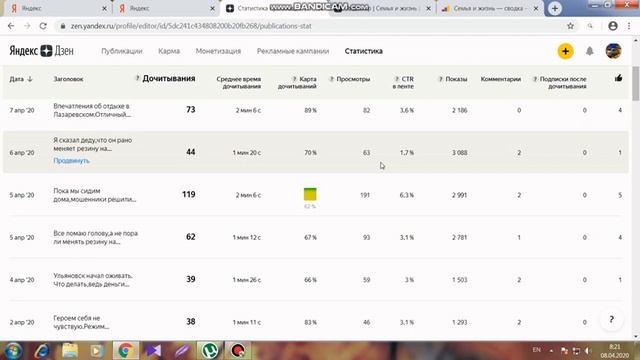This screenshot has height=360, width=640.
Task: Click the thumbs-up likes column icon
Action: [618, 78]
